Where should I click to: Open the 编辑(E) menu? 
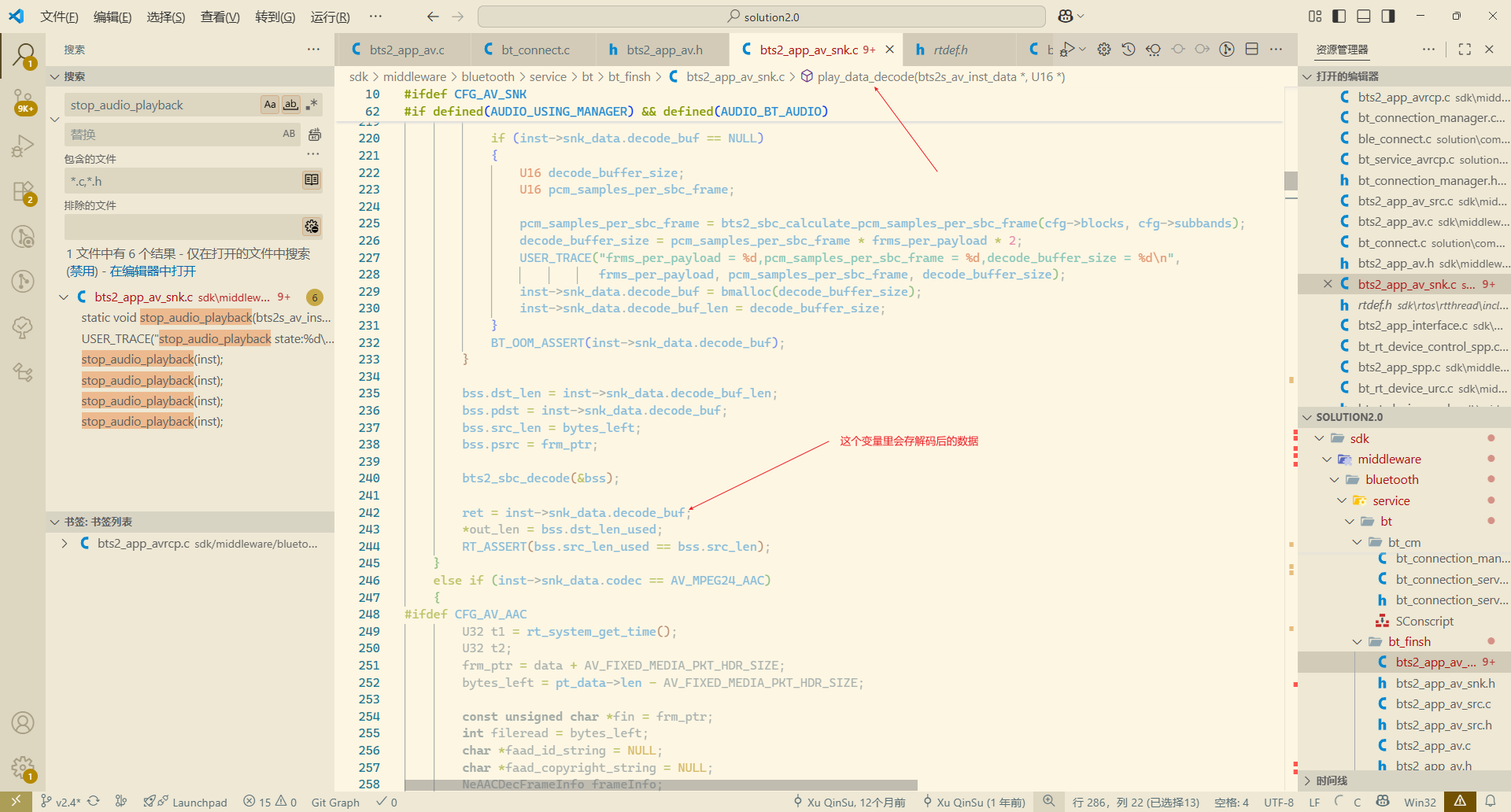[x=113, y=17]
